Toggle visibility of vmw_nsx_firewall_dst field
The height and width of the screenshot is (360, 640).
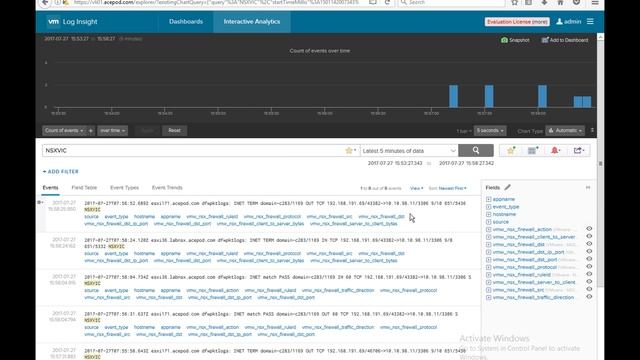point(589,244)
